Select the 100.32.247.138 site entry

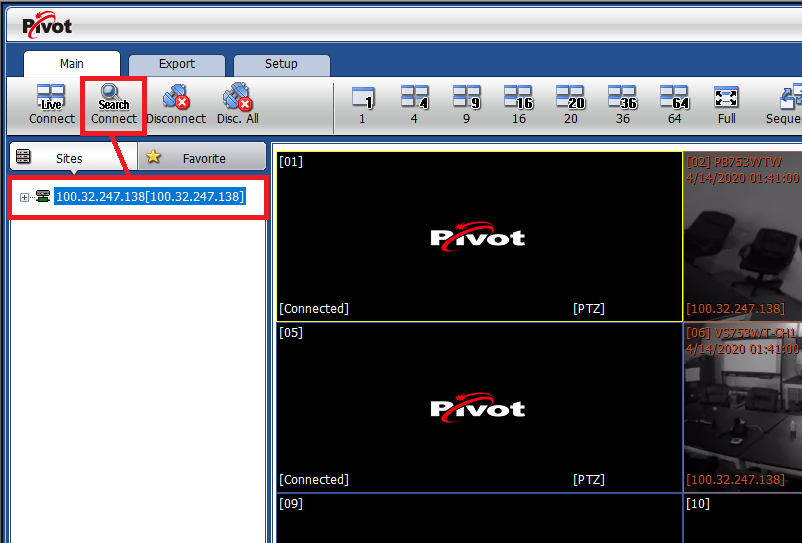tap(150, 197)
